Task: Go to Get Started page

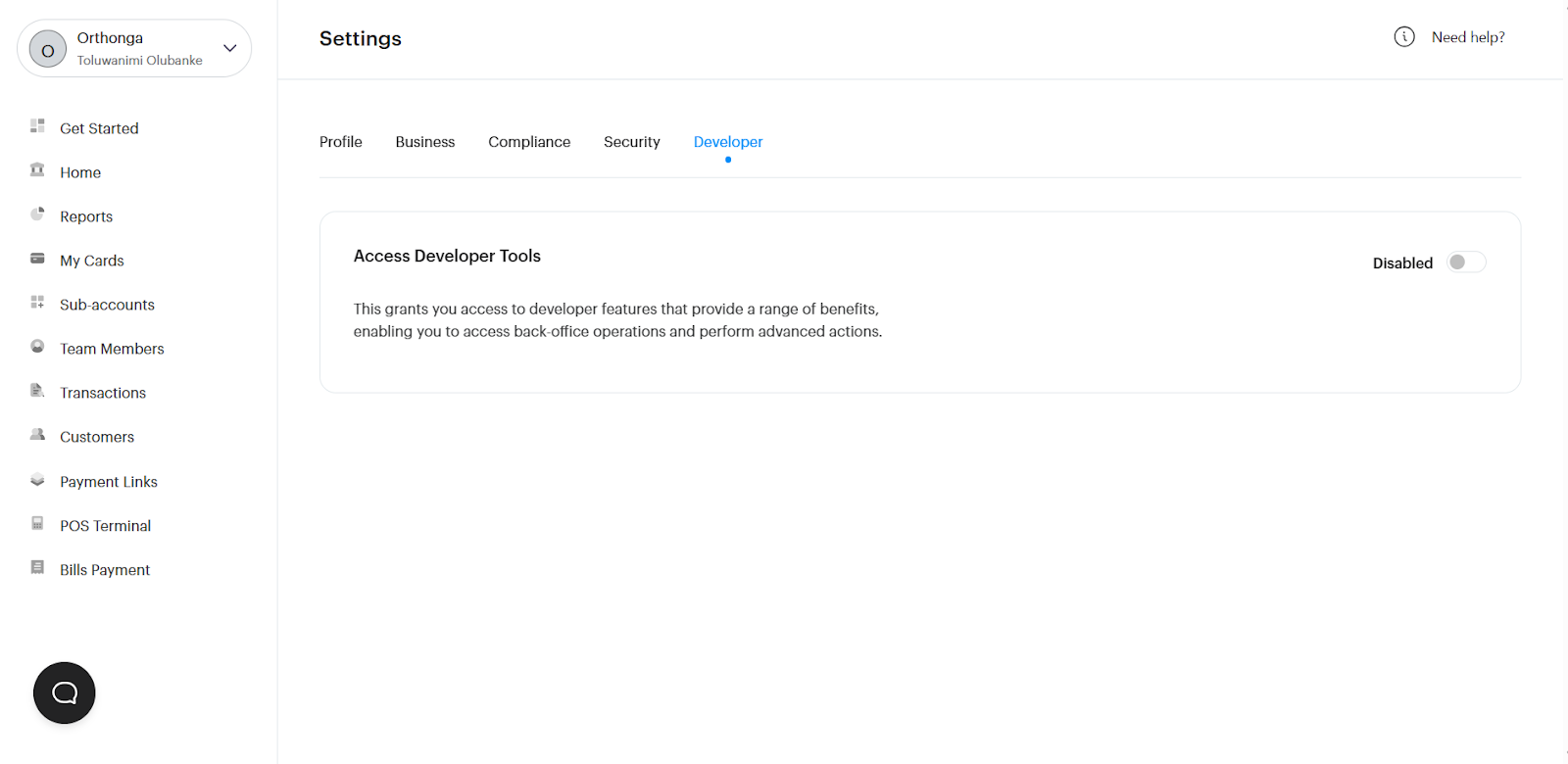Action: coord(99,128)
